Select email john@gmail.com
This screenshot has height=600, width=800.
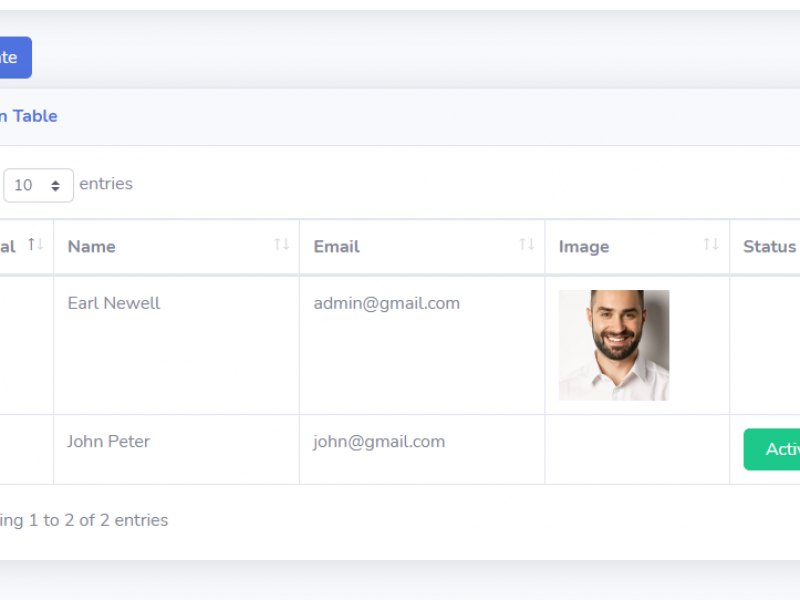[379, 442]
